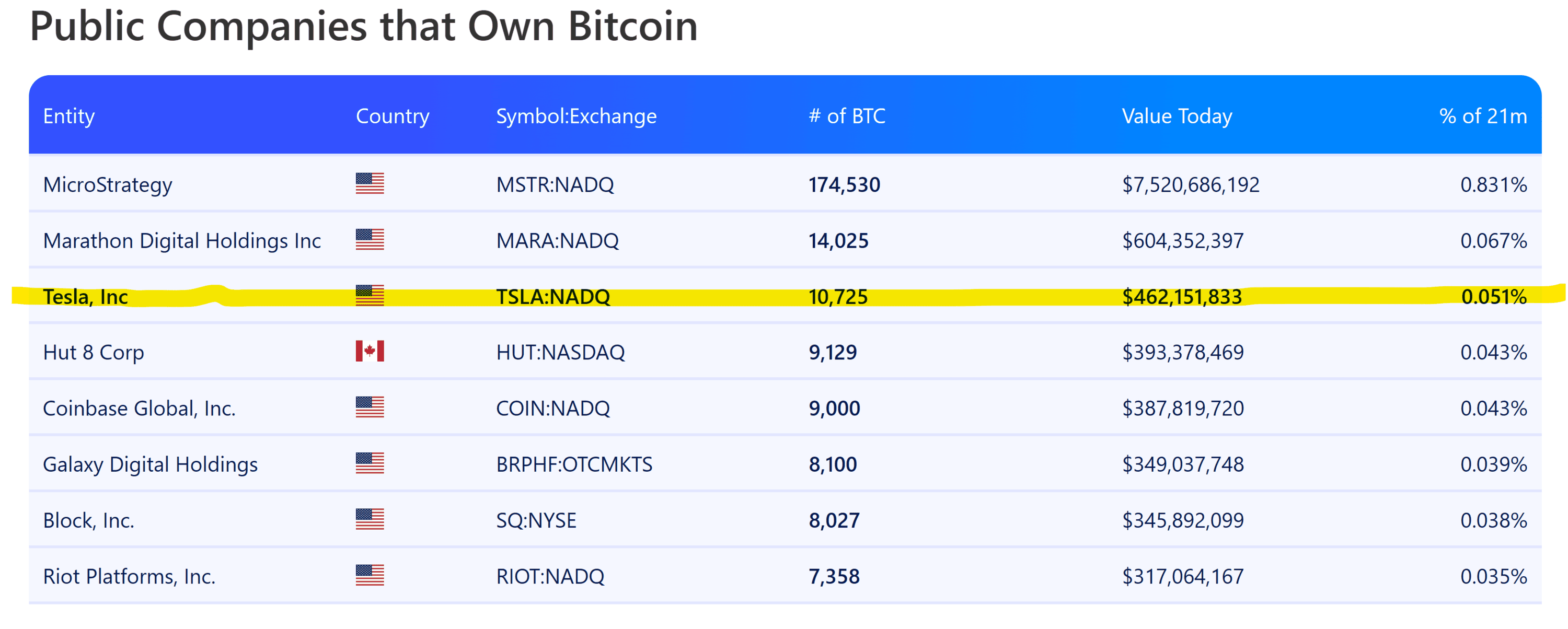
Task: Click the Symbol:Exchange column header
Action: coord(576,115)
